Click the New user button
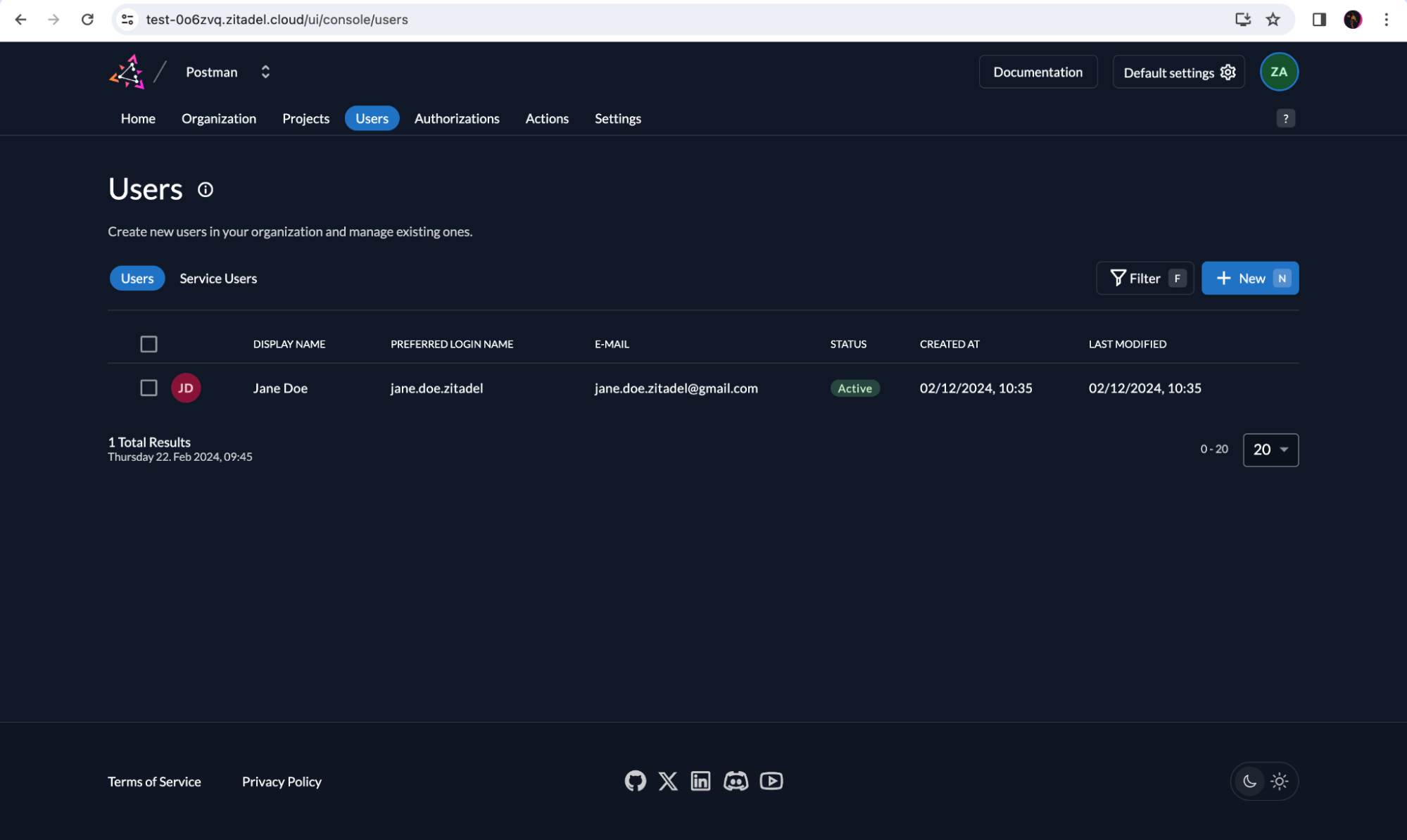Screen dimensions: 1407x840 tap(1249, 279)
